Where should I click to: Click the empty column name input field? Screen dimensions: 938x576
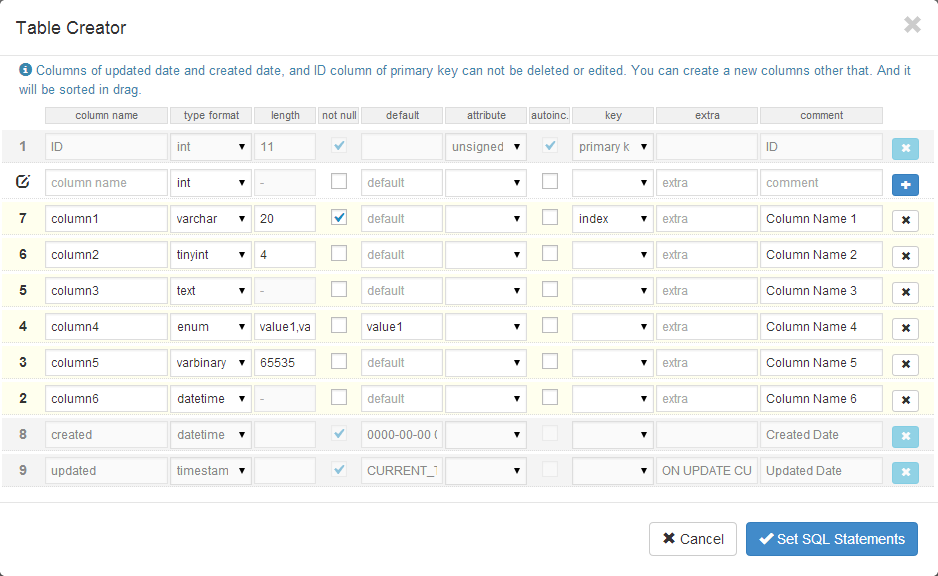[x=106, y=183]
